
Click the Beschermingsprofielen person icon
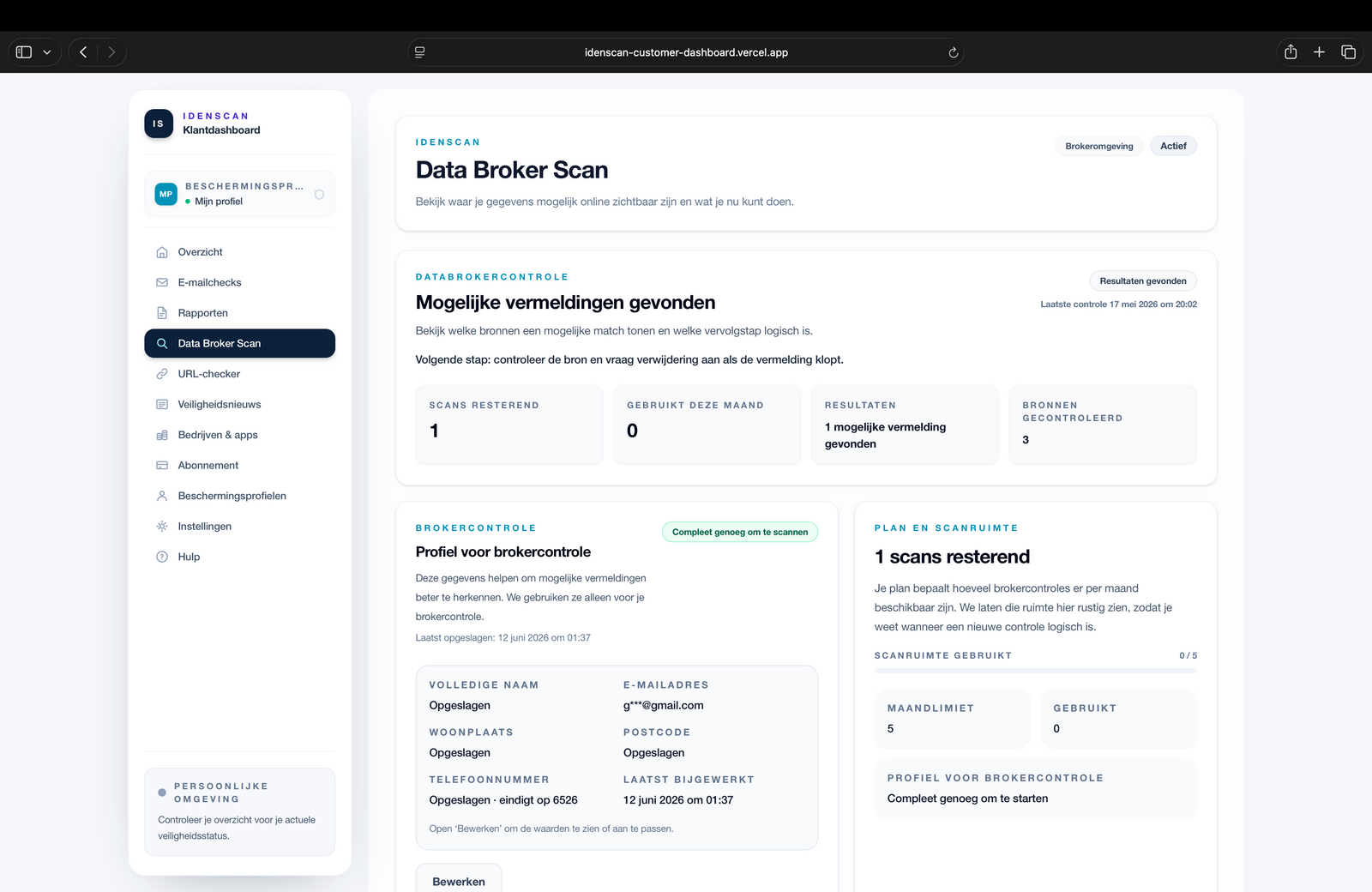[162, 496]
